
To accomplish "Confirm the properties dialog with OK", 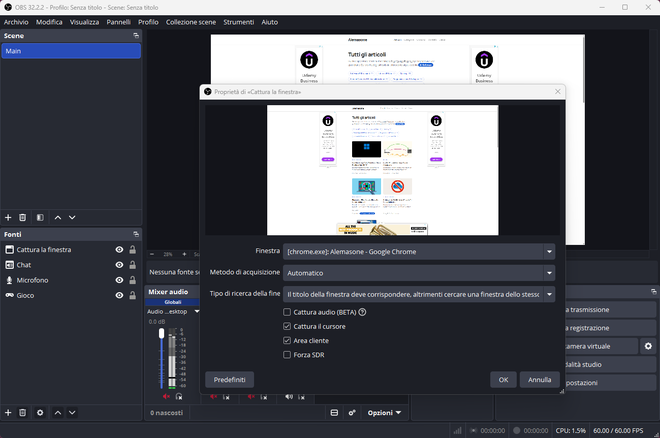I will [503, 380].
